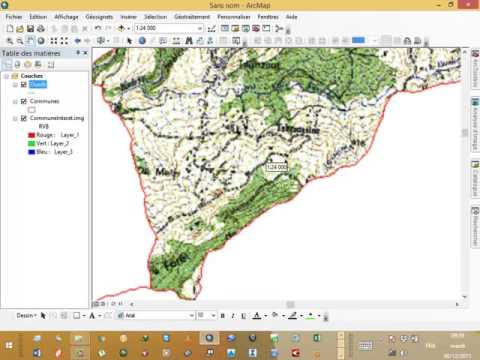Activate the Identify tool

pos(142,41)
